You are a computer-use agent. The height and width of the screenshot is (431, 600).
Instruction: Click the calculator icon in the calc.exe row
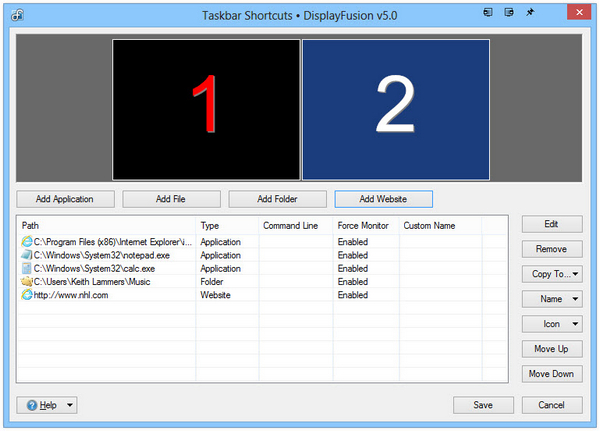(x=26, y=268)
